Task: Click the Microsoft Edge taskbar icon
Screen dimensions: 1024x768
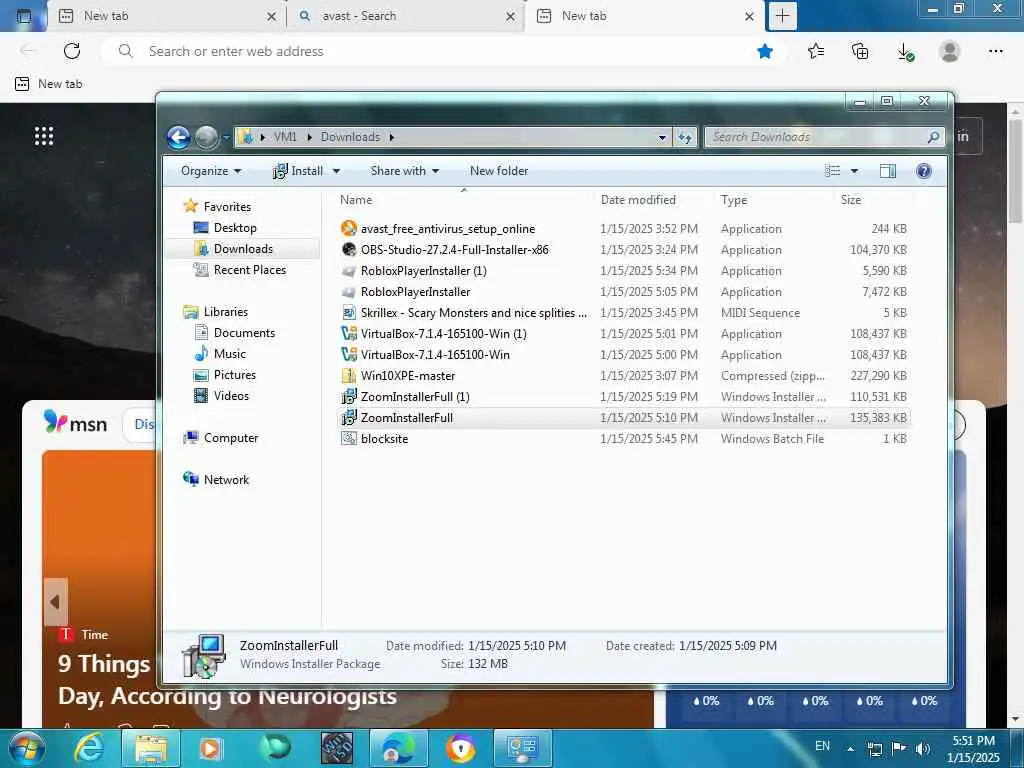Action: (x=398, y=748)
